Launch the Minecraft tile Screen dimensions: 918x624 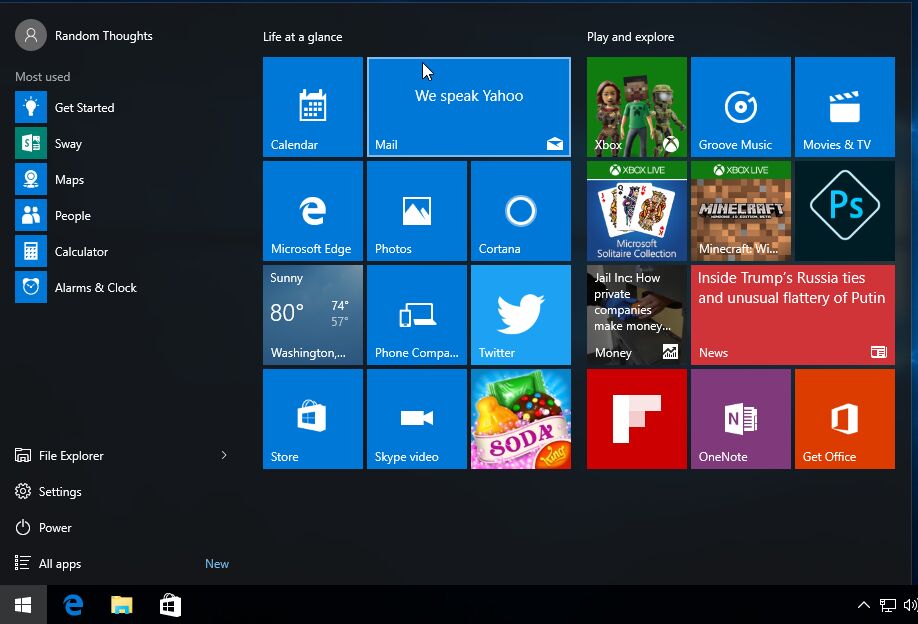[741, 211]
